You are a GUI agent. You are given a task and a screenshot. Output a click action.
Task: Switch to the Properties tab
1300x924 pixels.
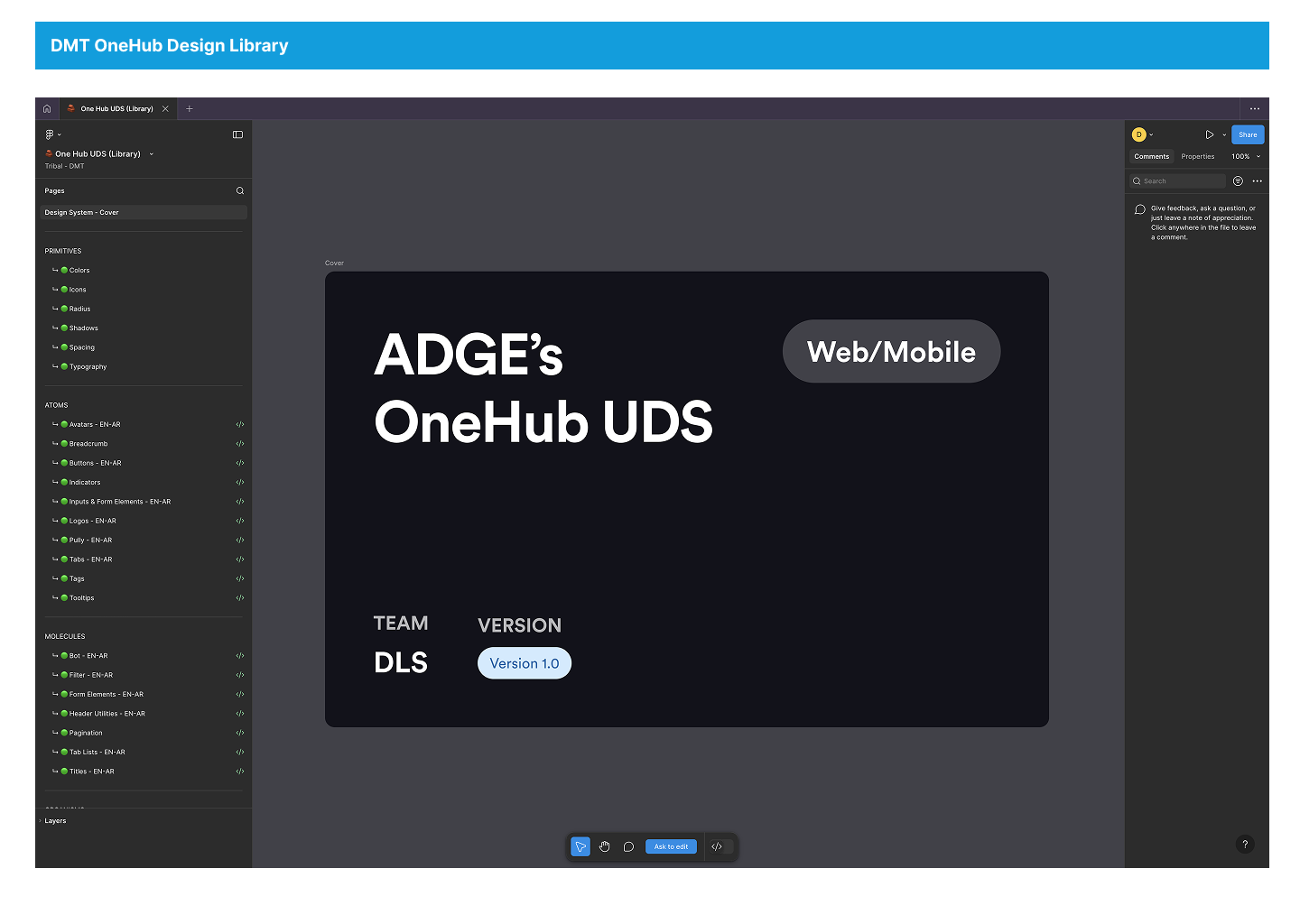(x=1197, y=157)
